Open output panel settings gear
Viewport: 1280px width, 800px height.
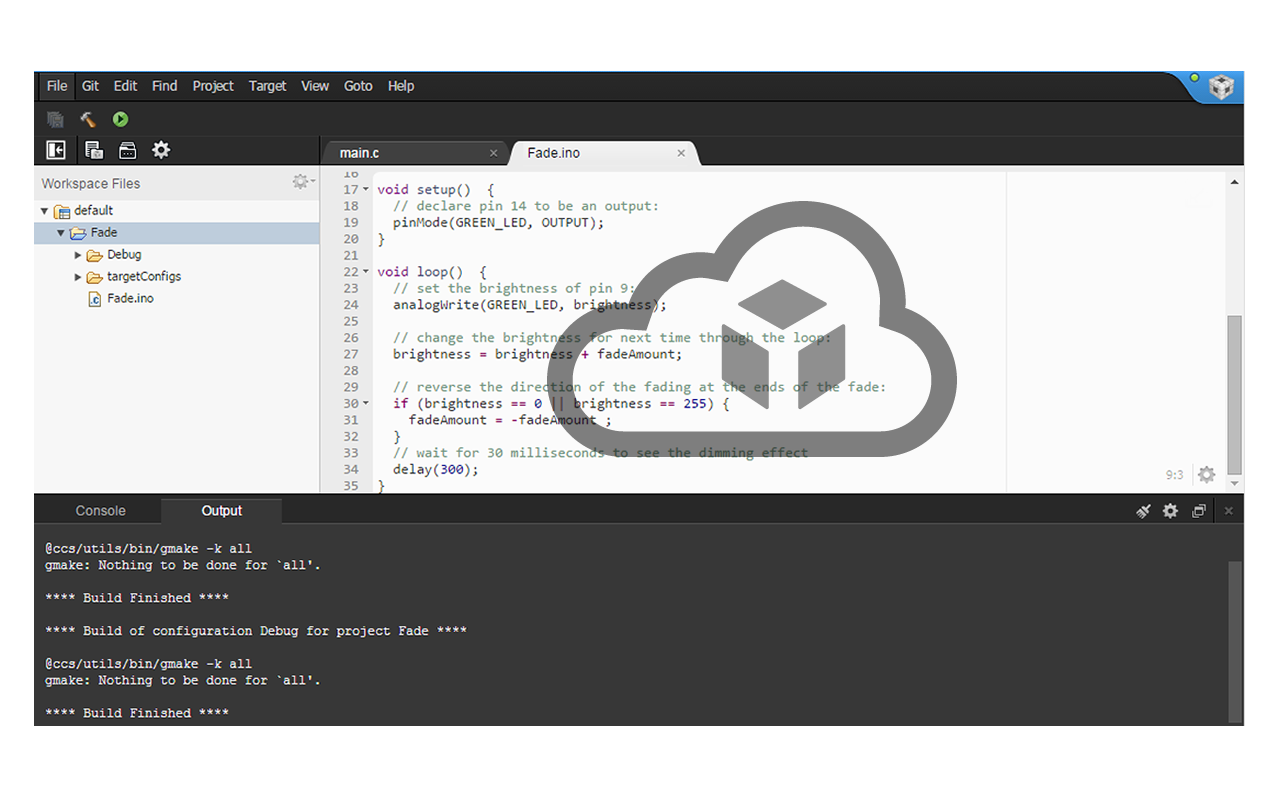(x=1170, y=511)
